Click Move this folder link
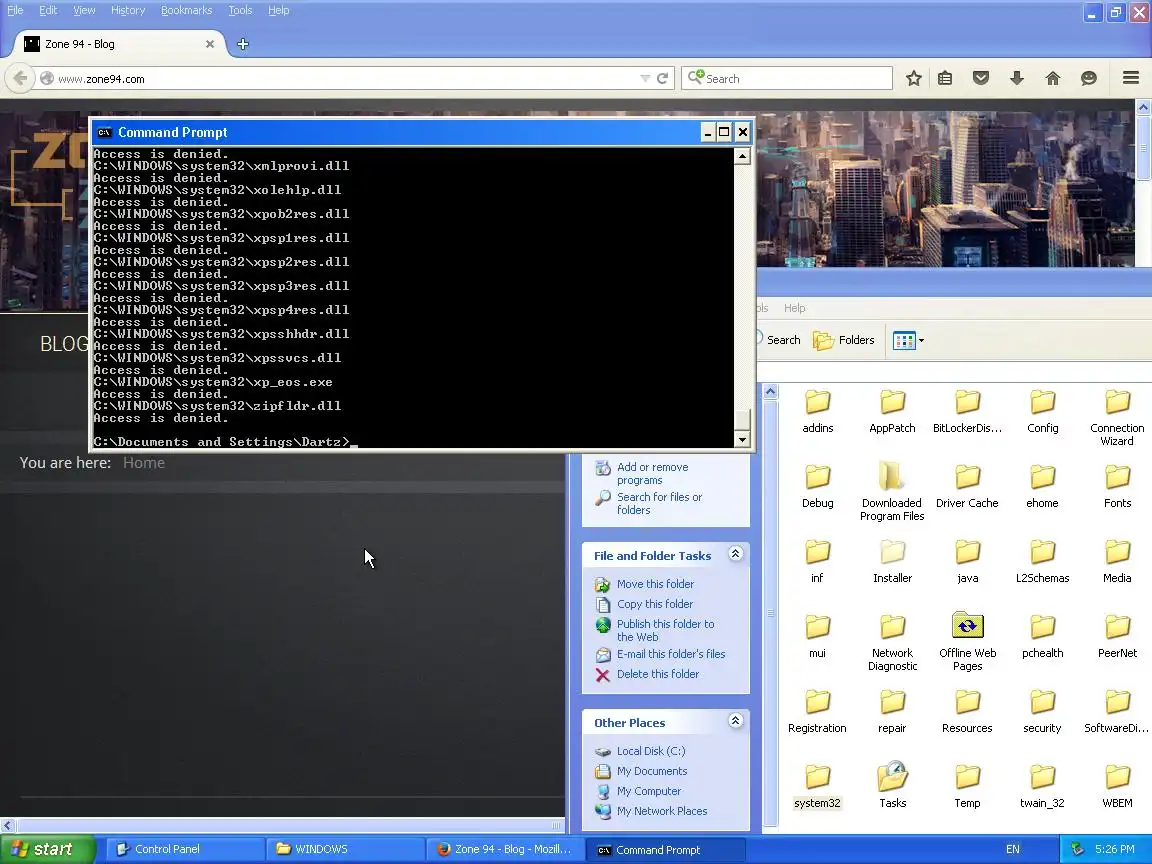1152x864 pixels. pyautogui.click(x=655, y=584)
